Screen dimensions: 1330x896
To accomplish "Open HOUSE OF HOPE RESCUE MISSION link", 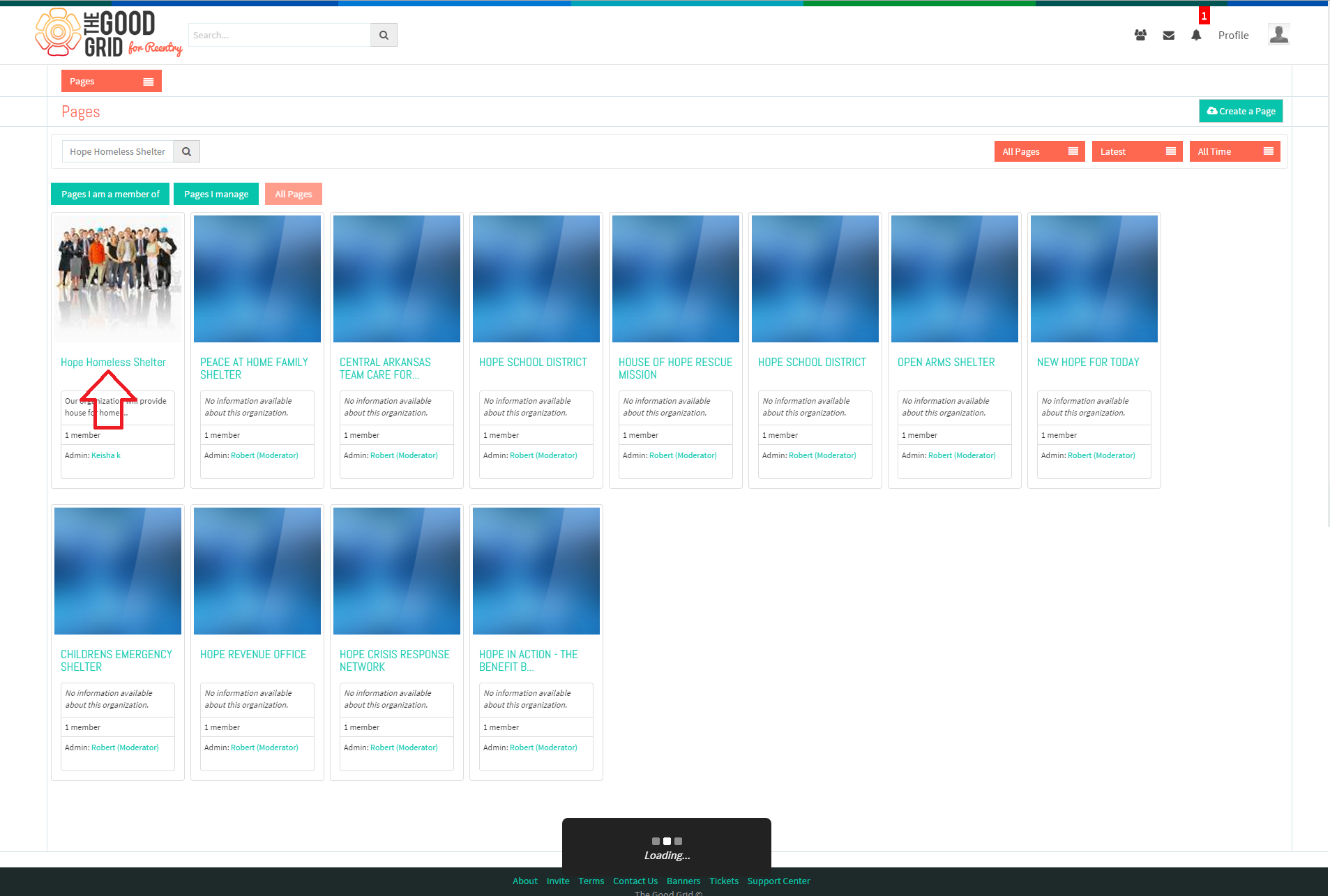I will [675, 369].
